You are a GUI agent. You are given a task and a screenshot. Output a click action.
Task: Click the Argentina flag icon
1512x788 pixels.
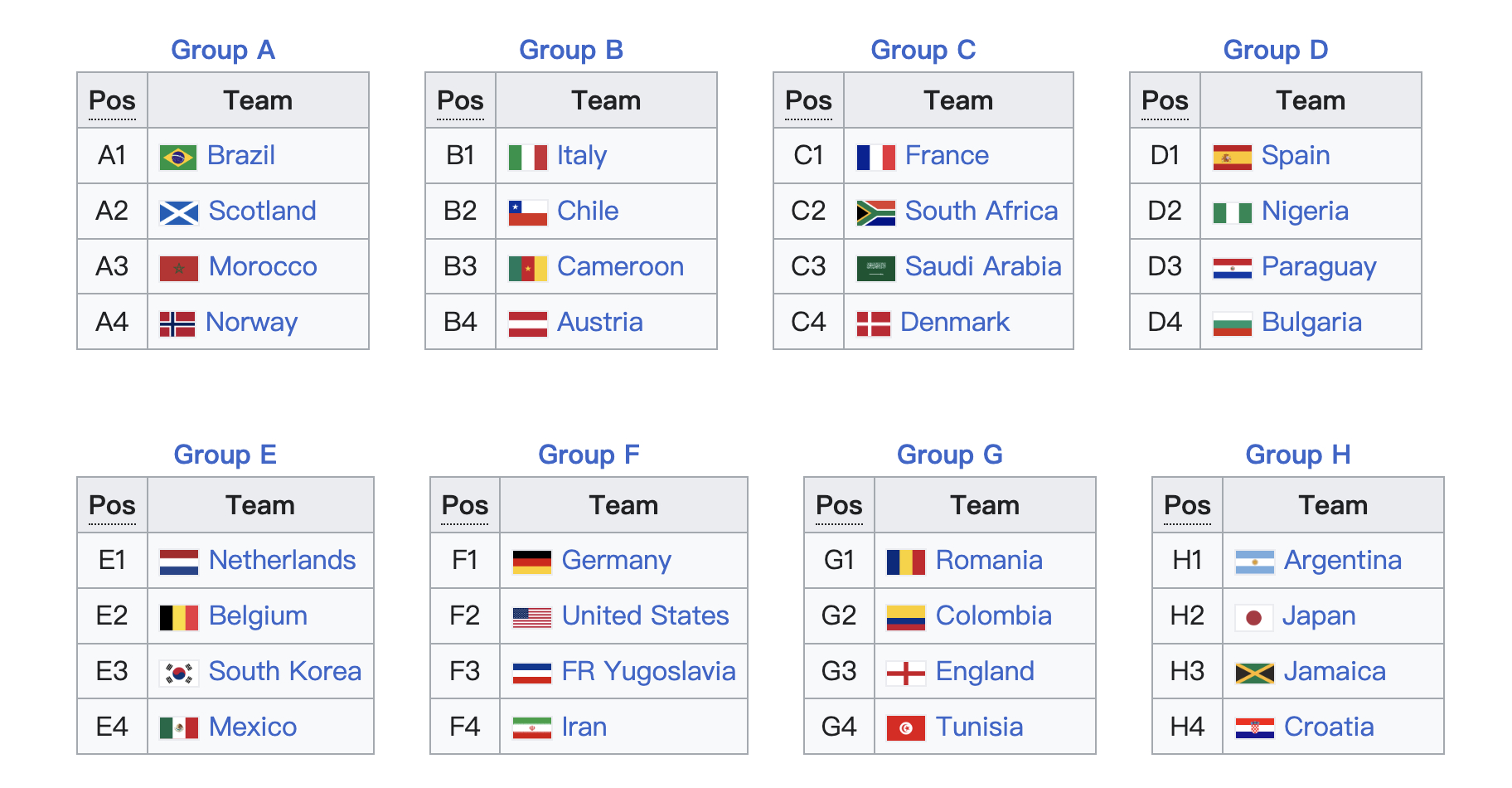pos(1254,562)
